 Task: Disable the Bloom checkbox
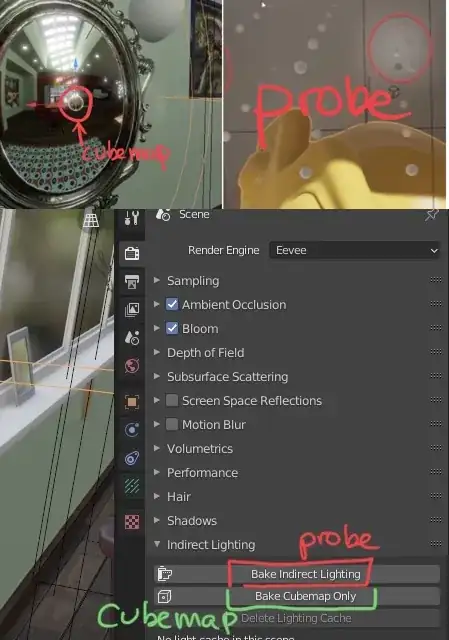pyautogui.click(x=172, y=329)
